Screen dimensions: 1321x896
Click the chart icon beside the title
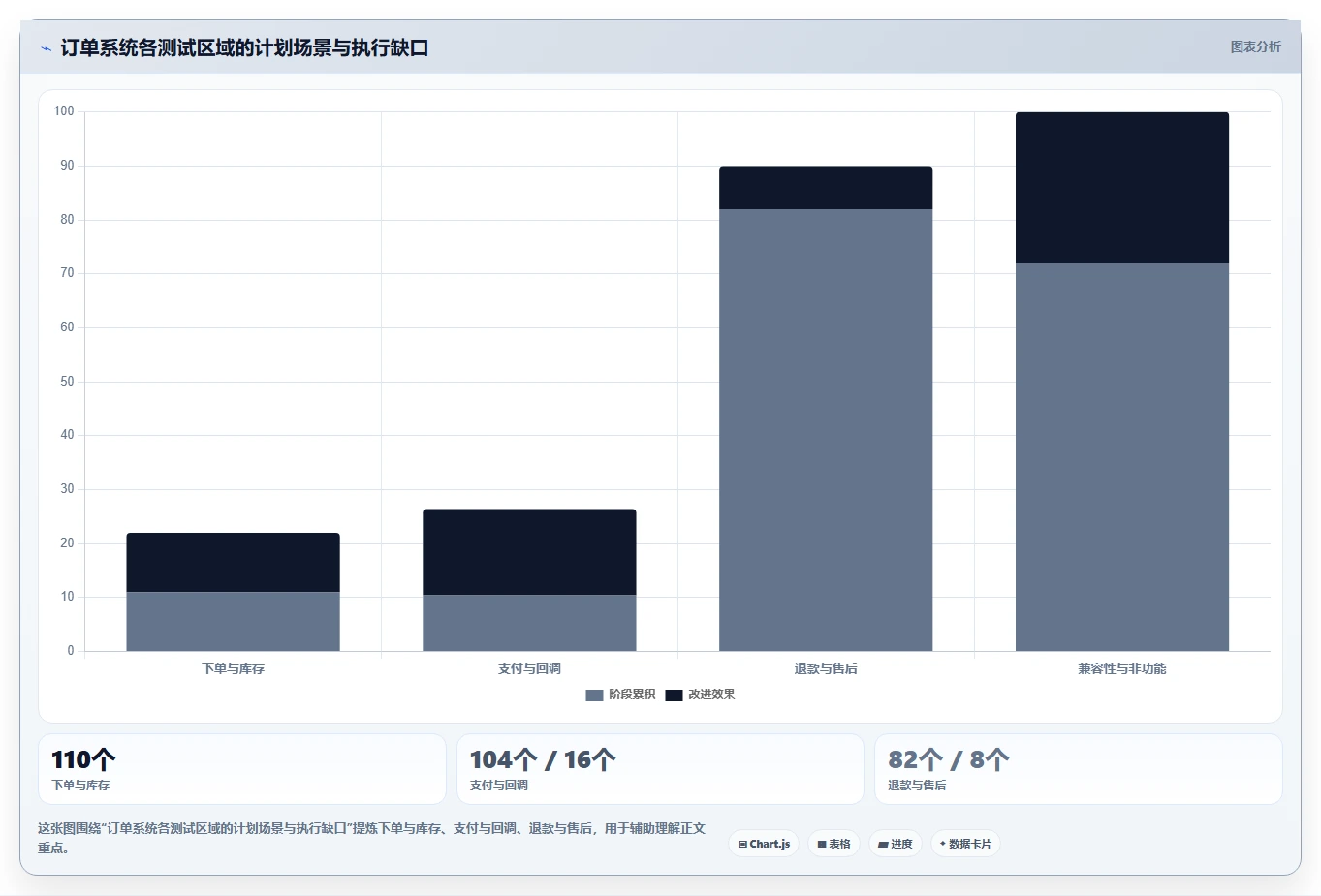pyautogui.click(x=46, y=48)
